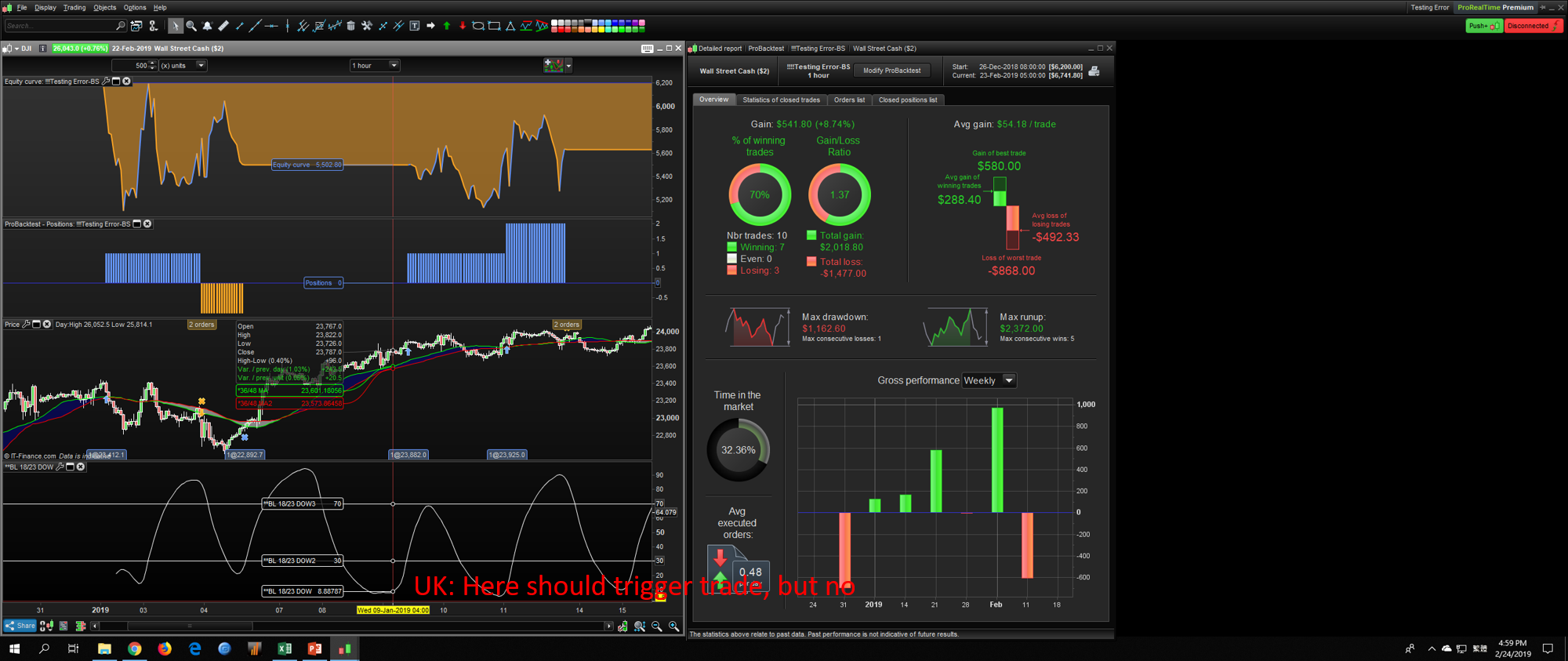The height and width of the screenshot is (661, 1568).
Task: Open the wrench and hammer tools icon
Action: pyautogui.click(x=366, y=26)
